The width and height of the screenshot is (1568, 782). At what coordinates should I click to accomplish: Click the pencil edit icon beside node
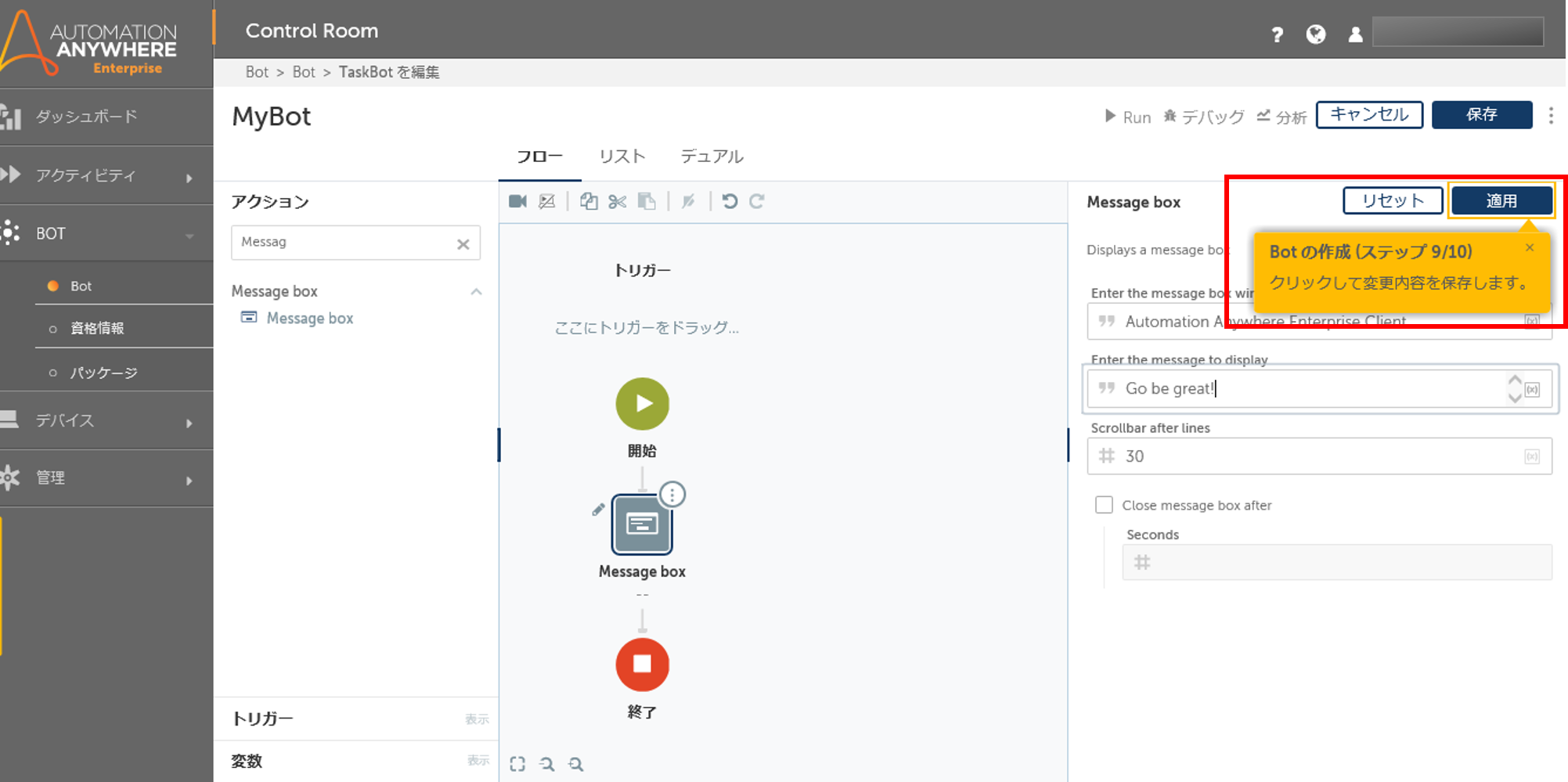(598, 510)
